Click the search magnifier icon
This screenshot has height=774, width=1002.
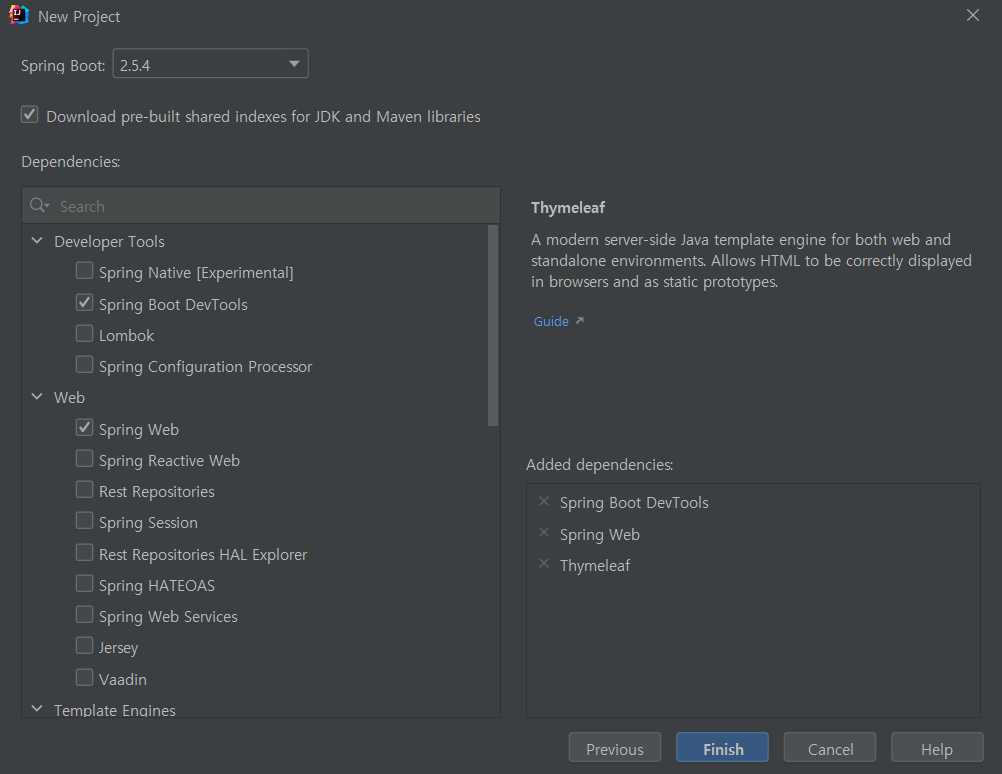tap(39, 205)
